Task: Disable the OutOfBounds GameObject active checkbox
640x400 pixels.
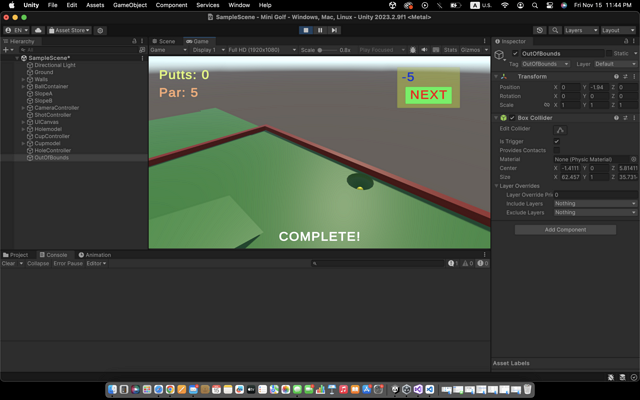Action: click(x=515, y=53)
